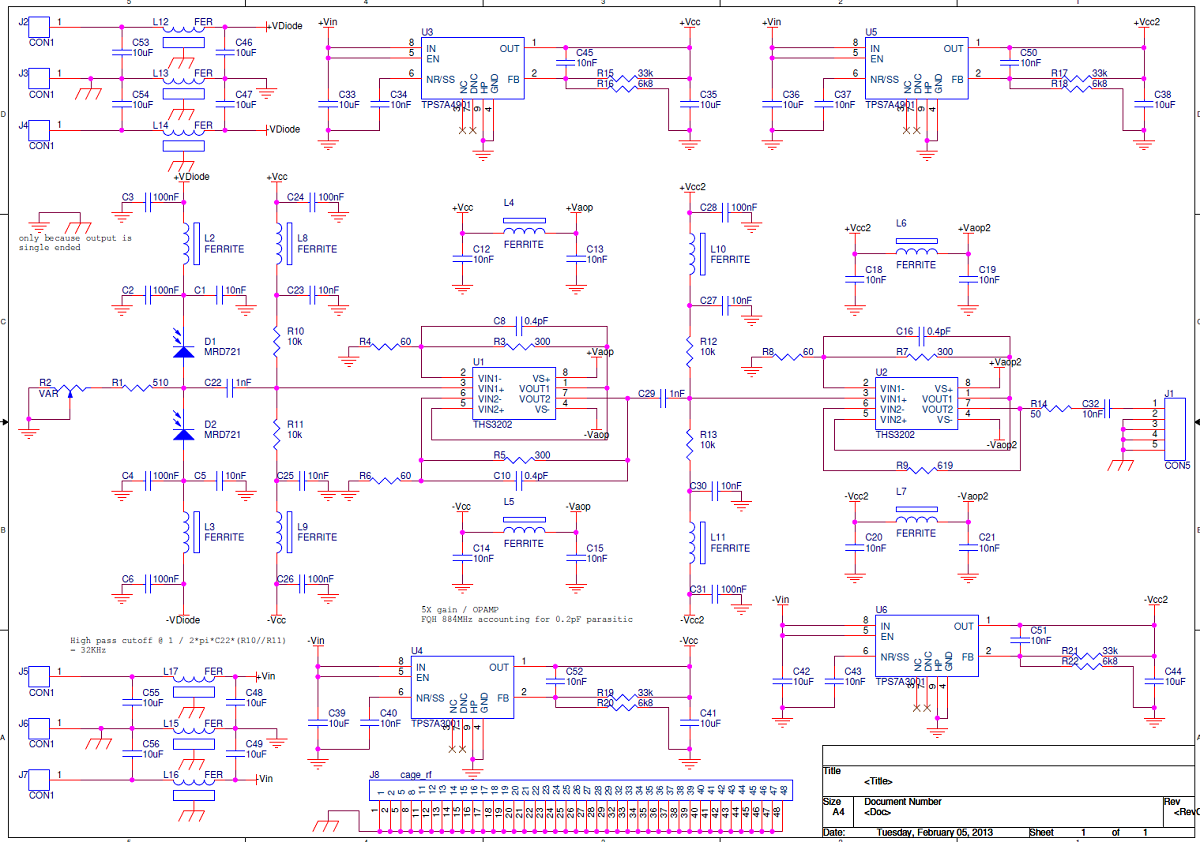
Task: Click the 'only because output is' note
Action: [75, 238]
